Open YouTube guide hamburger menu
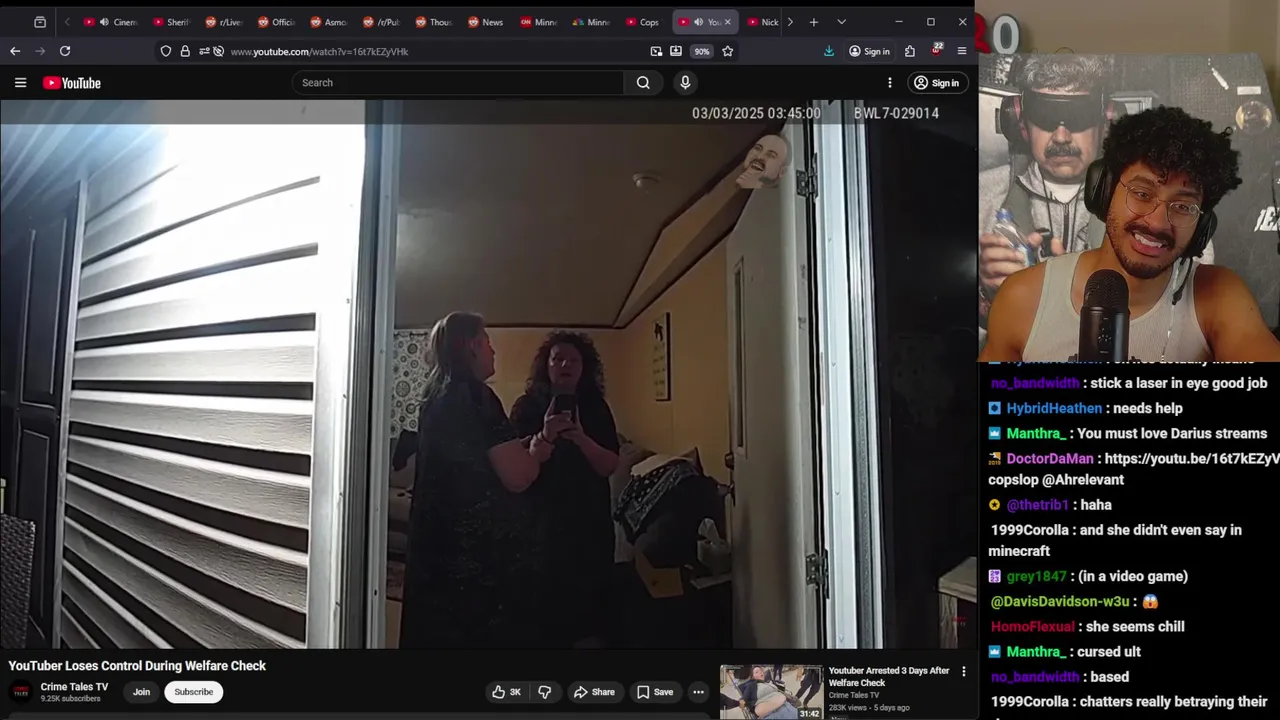The width and height of the screenshot is (1280, 720). (x=20, y=83)
